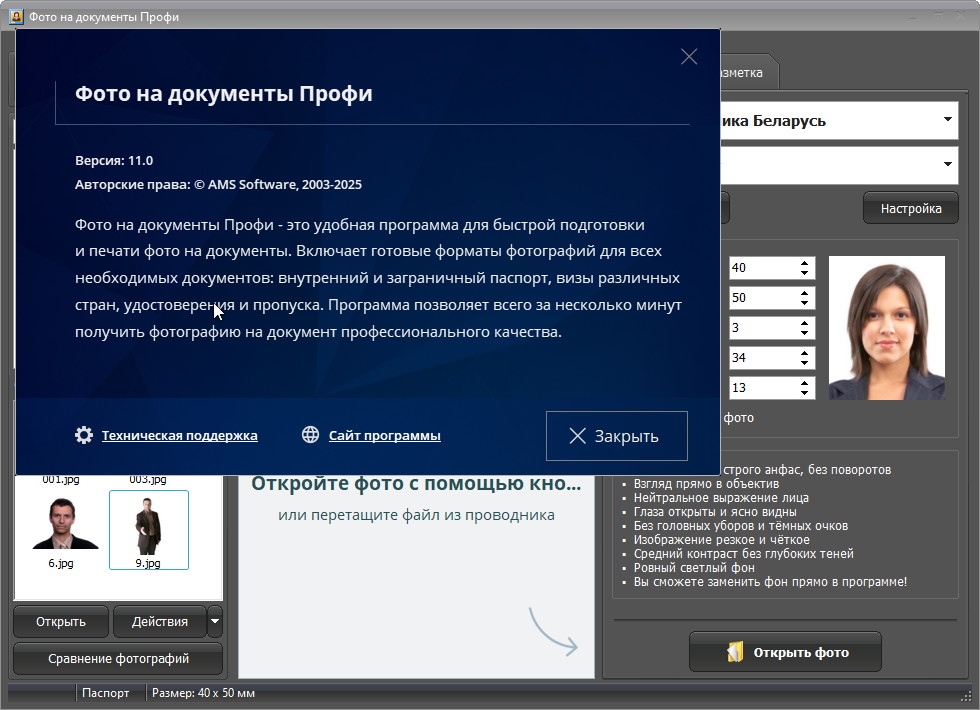Click the 001.jpg file label
980x710 pixels.
pyautogui.click(x=61, y=479)
